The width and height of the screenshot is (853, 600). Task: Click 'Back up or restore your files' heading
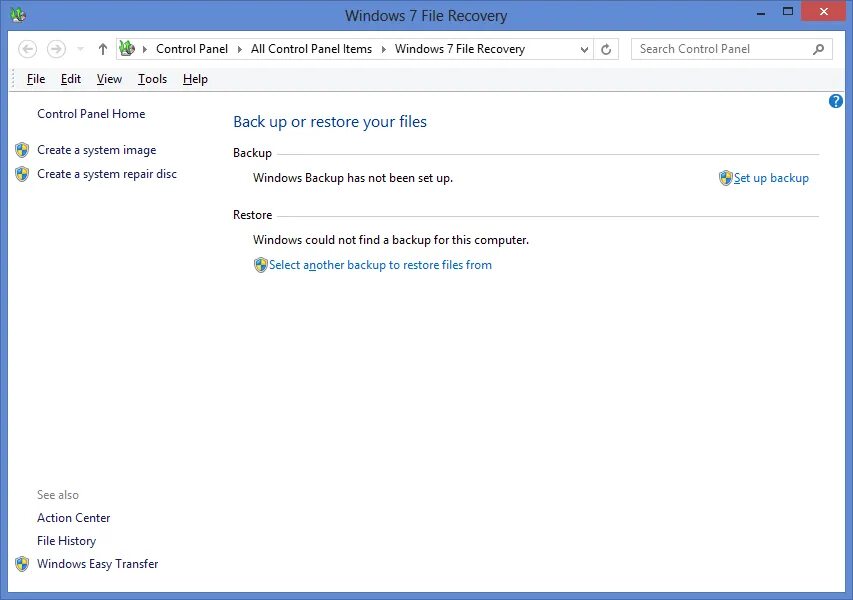[x=330, y=122]
